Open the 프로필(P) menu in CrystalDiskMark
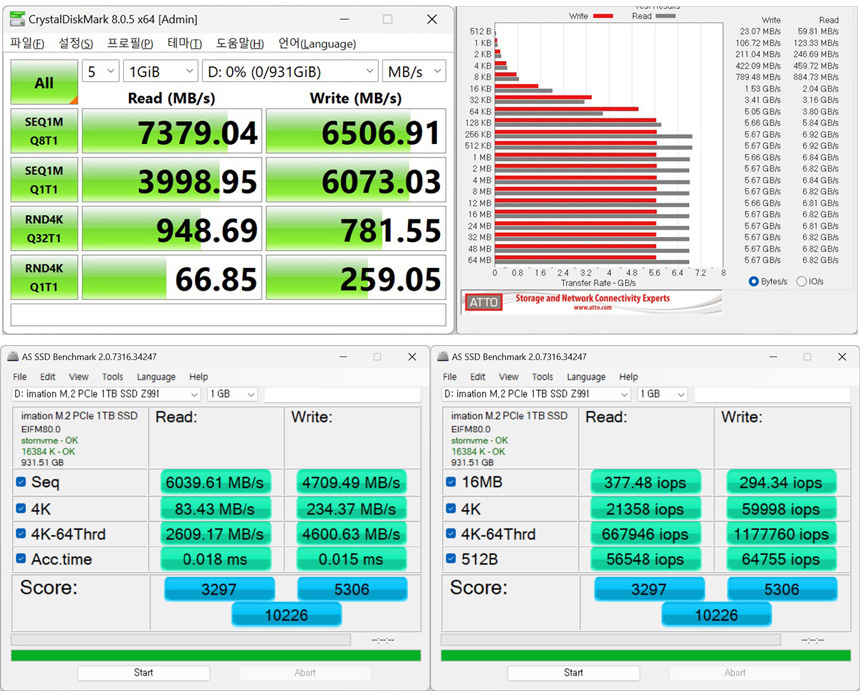860x695 pixels. [x=130, y=43]
